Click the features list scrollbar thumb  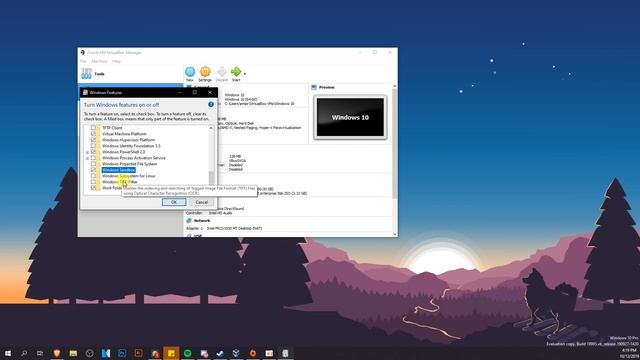(x=211, y=177)
